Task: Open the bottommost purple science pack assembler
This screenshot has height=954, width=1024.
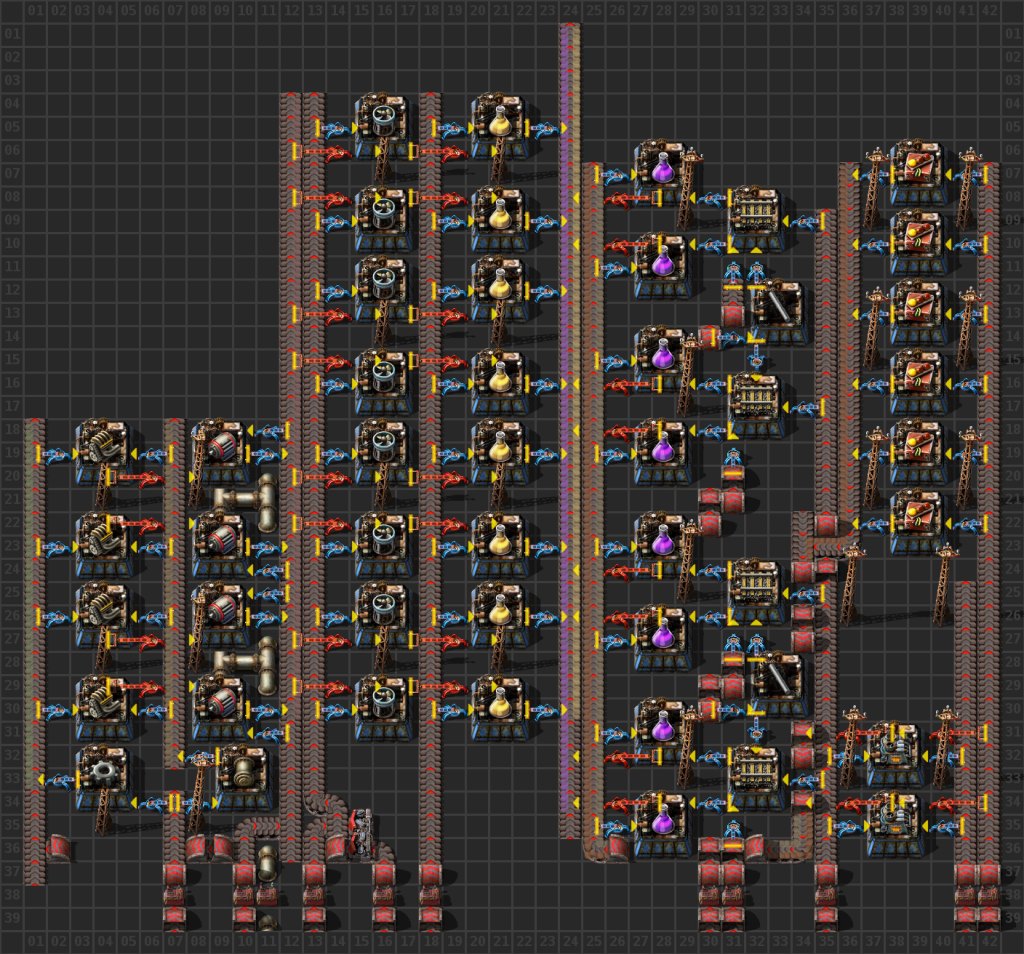Action: click(664, 826)
